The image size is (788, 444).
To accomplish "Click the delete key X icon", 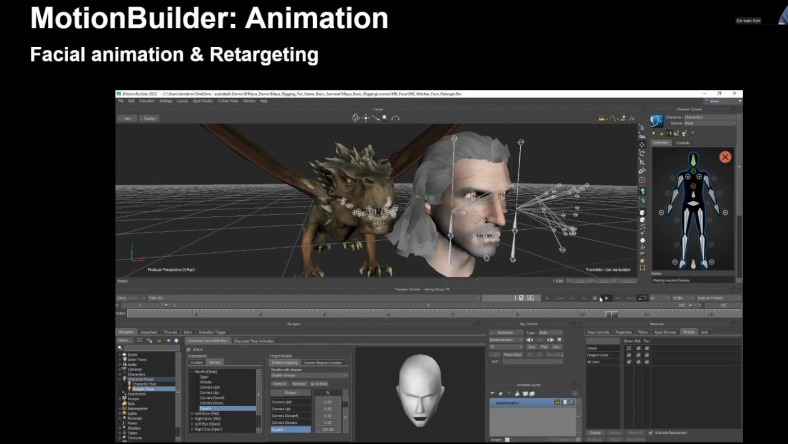I will tap(559, 340).
